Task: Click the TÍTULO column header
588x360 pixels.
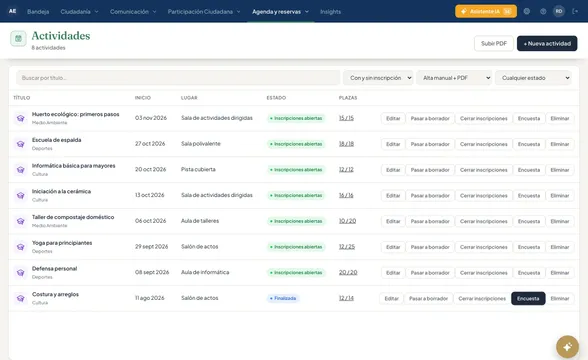Action: pyautogui.click(x=22, y=98)
